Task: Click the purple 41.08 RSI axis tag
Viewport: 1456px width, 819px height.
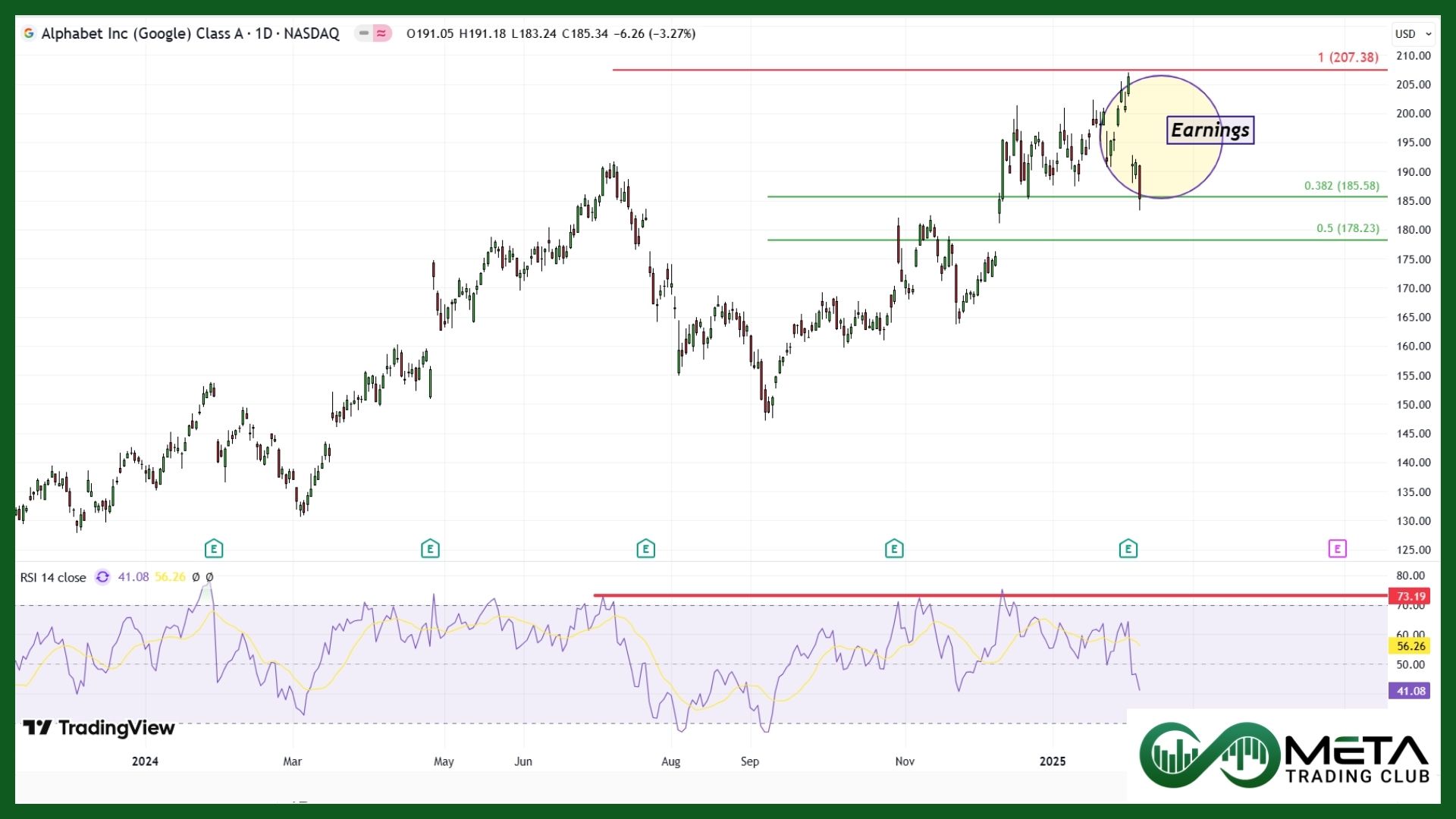Action: 1409,691
